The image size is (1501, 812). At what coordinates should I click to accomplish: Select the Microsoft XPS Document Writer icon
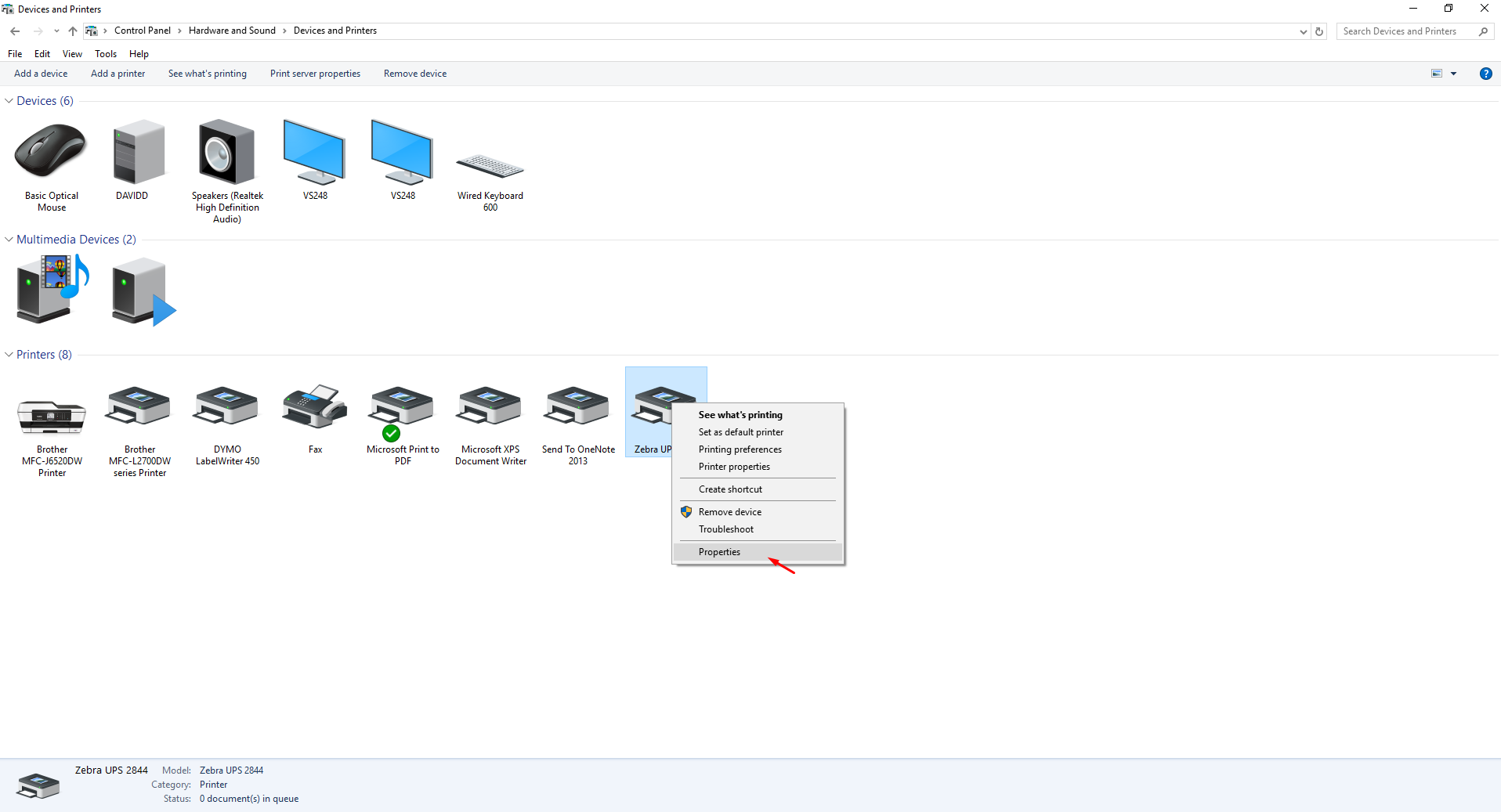coord(490,406)
